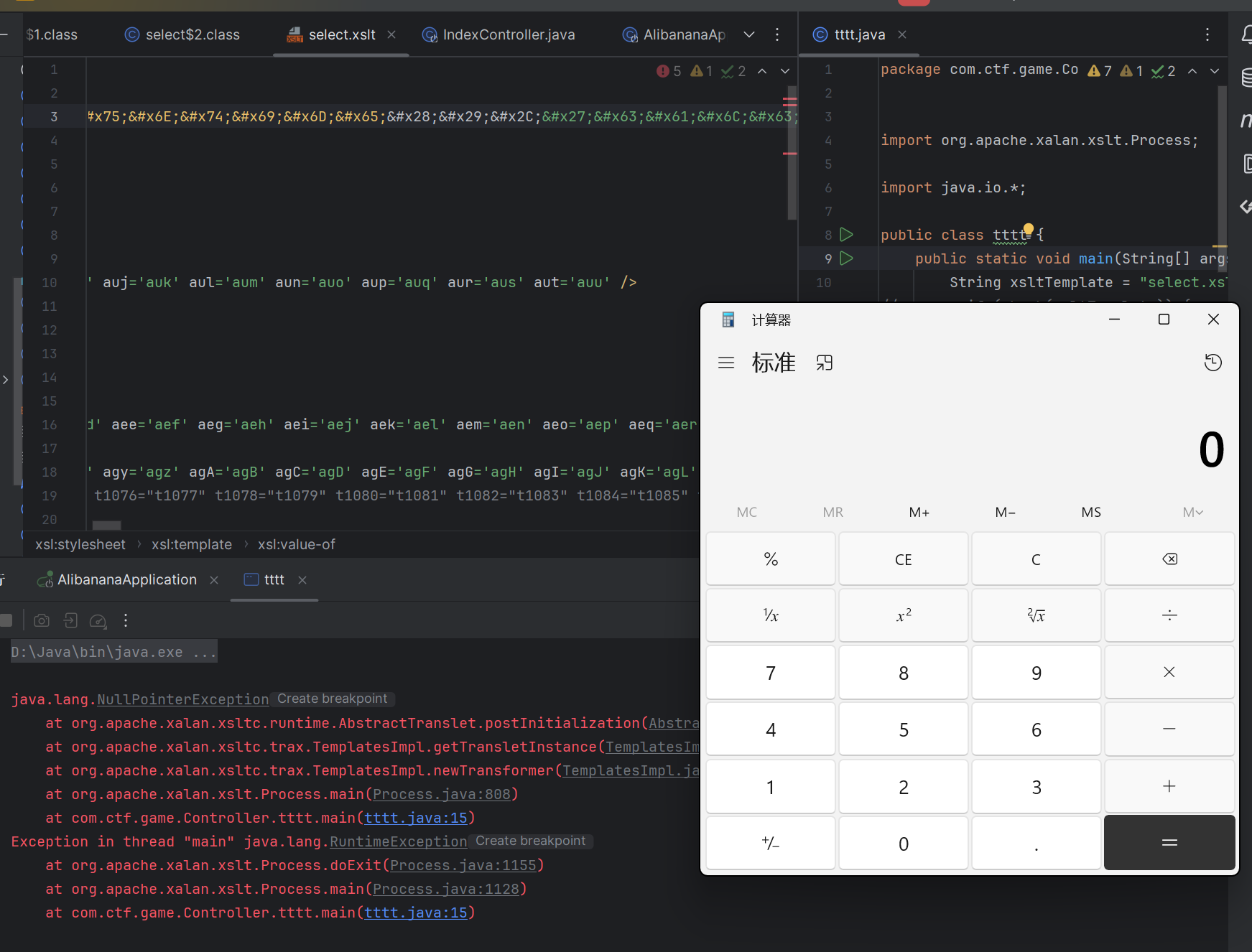Click digit 5 on calculator

(904, 729)
